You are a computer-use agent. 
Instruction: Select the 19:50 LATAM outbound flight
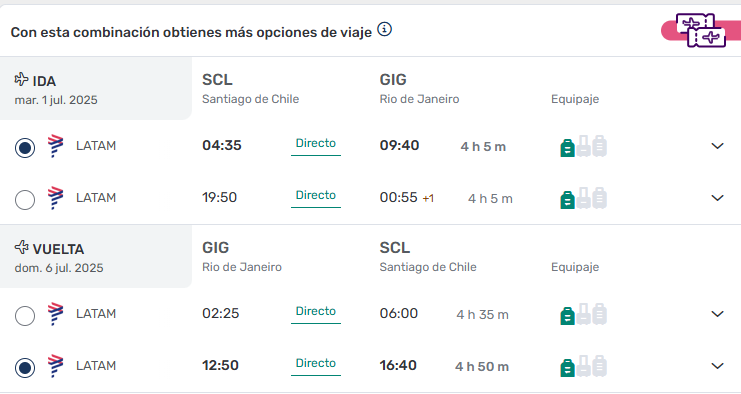(x=25, y=200)
